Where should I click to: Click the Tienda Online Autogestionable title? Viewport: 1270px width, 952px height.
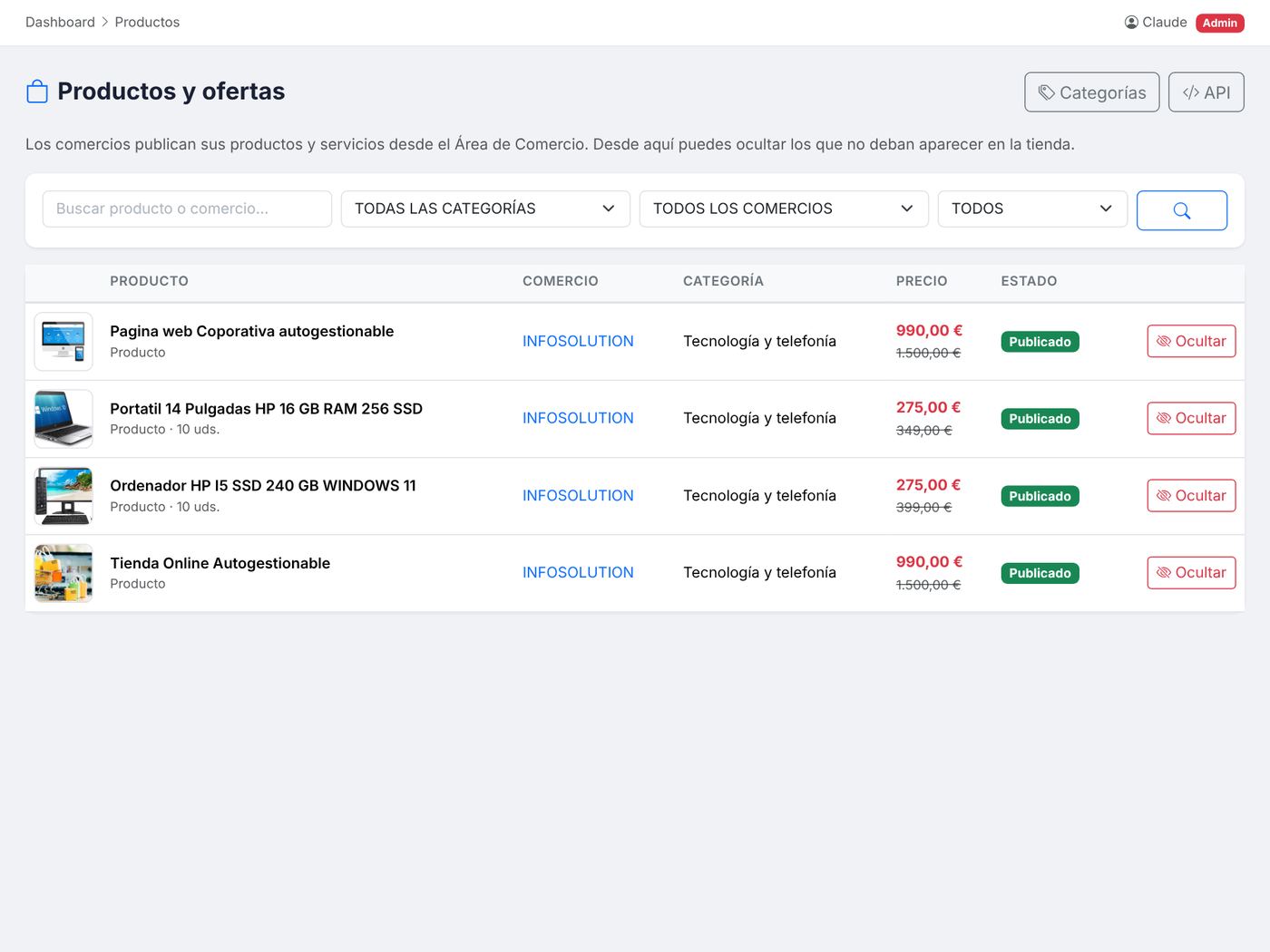pyautogui.click(x=220, y=563)
